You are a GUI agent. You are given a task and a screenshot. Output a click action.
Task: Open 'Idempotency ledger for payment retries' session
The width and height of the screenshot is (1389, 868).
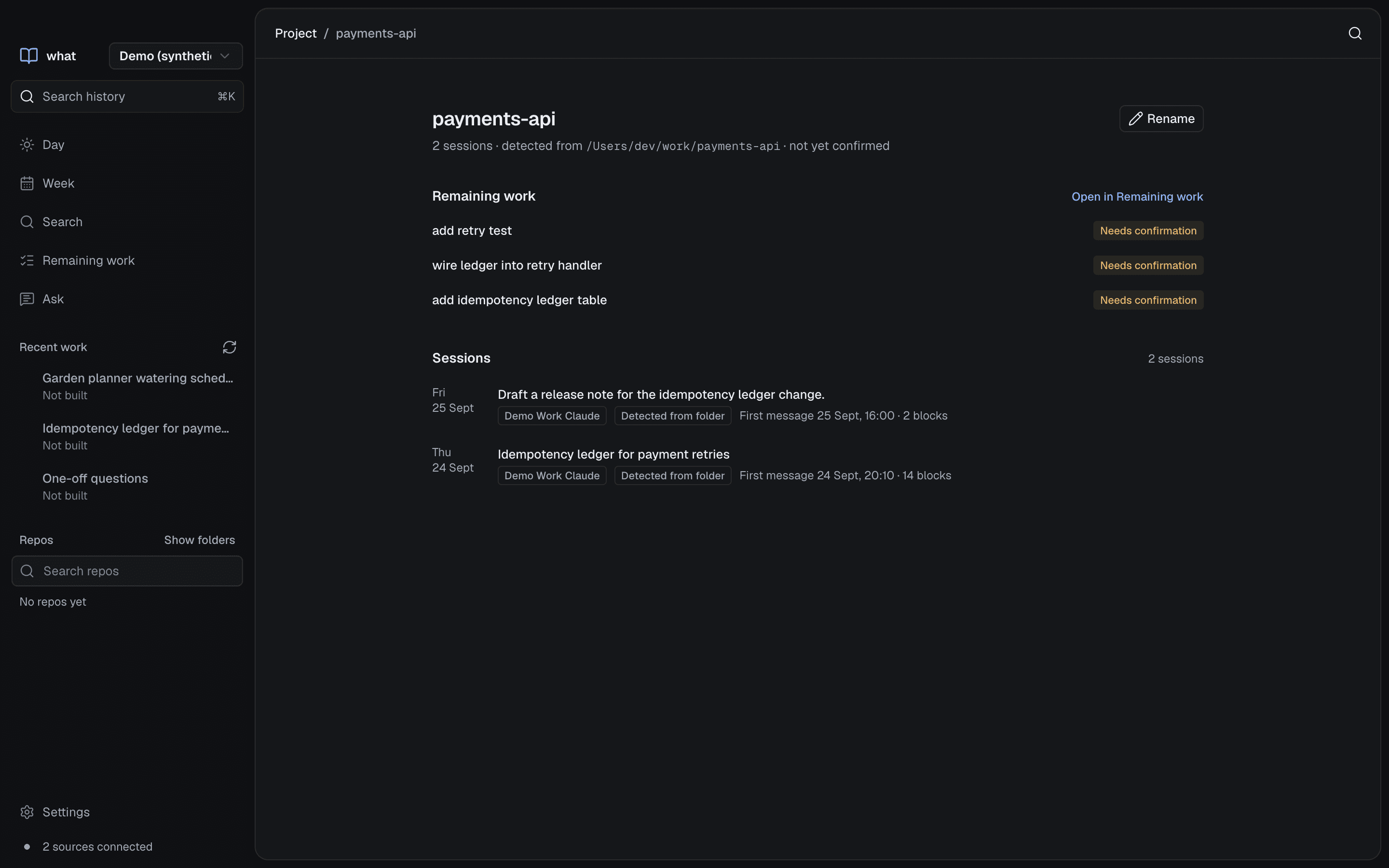613,454
